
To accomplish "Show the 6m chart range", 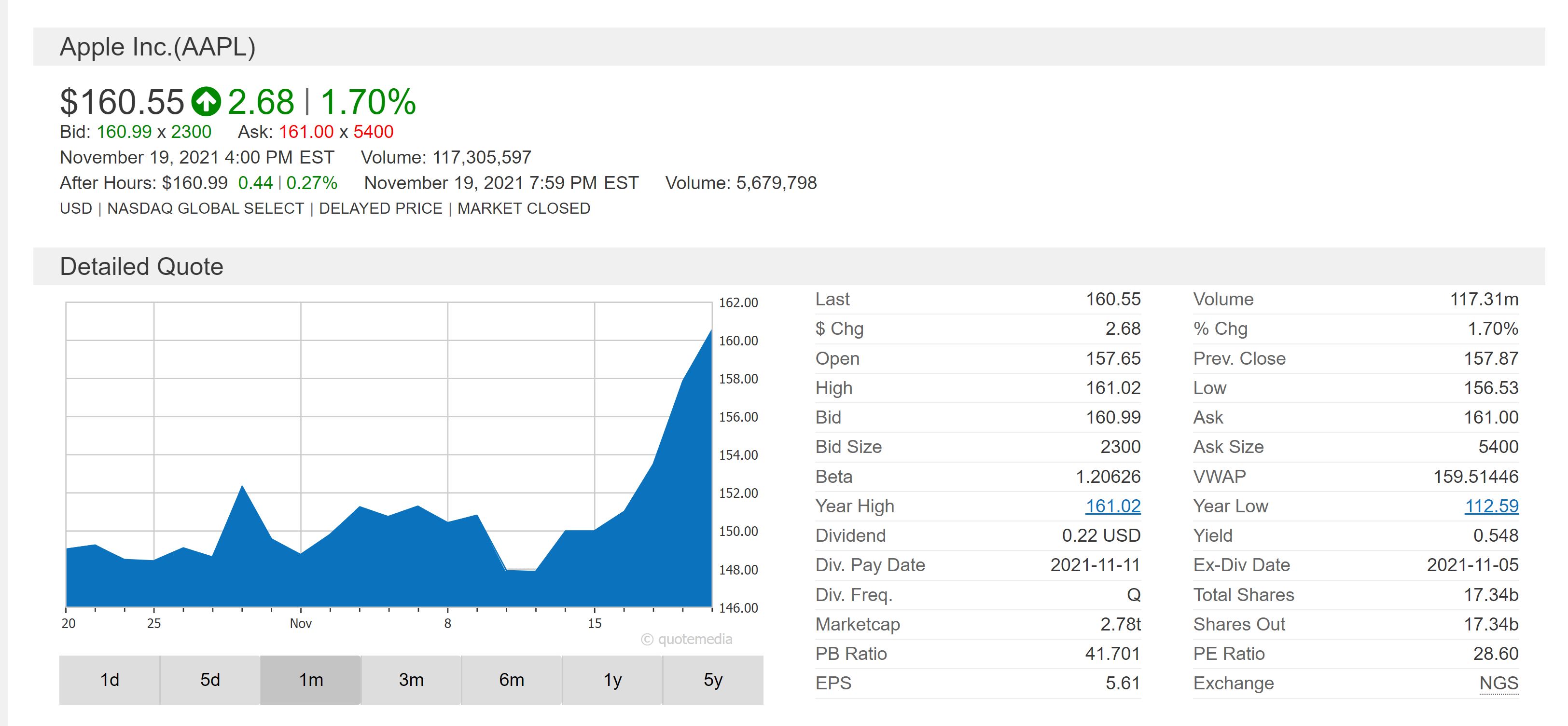I will [511, 680].
